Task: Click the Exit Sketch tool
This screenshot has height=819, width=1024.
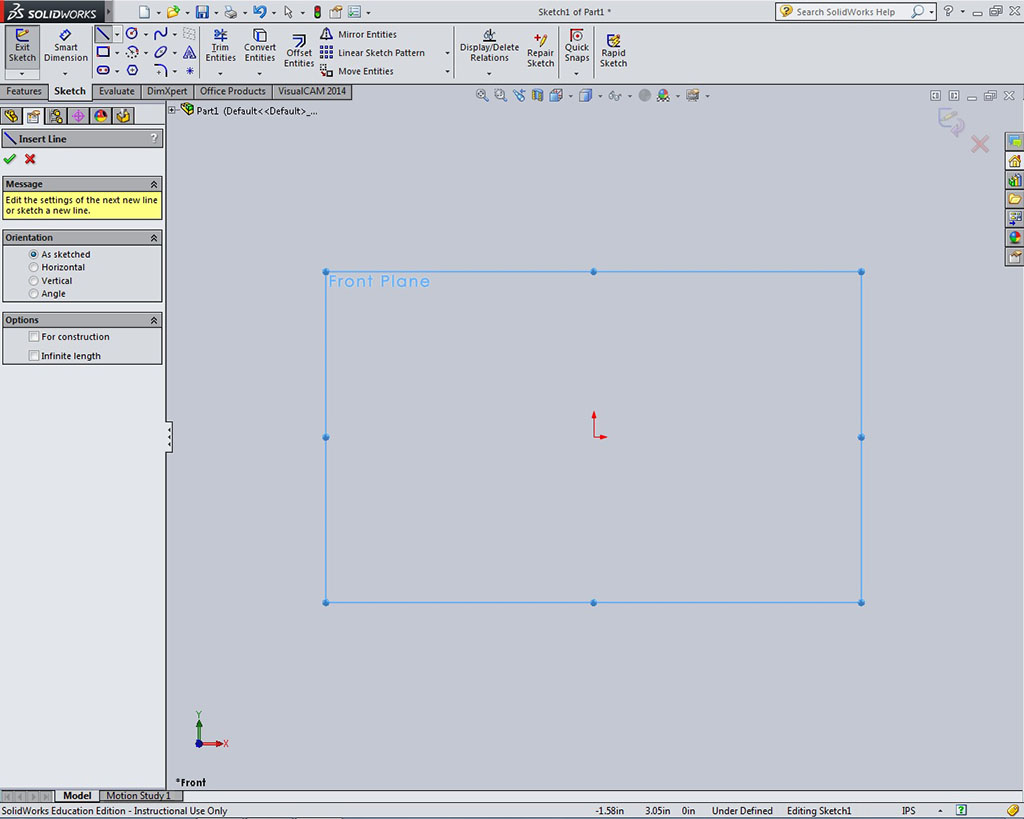Action: pos(22,47)
